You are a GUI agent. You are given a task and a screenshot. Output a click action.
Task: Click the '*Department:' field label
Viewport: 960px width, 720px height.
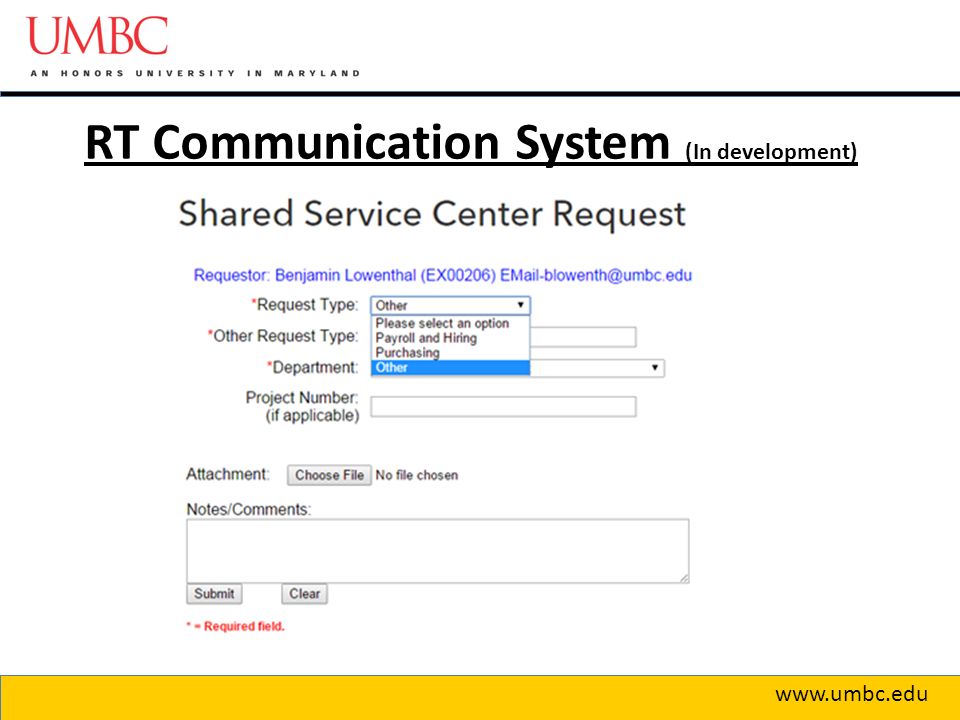click(312, 367)
